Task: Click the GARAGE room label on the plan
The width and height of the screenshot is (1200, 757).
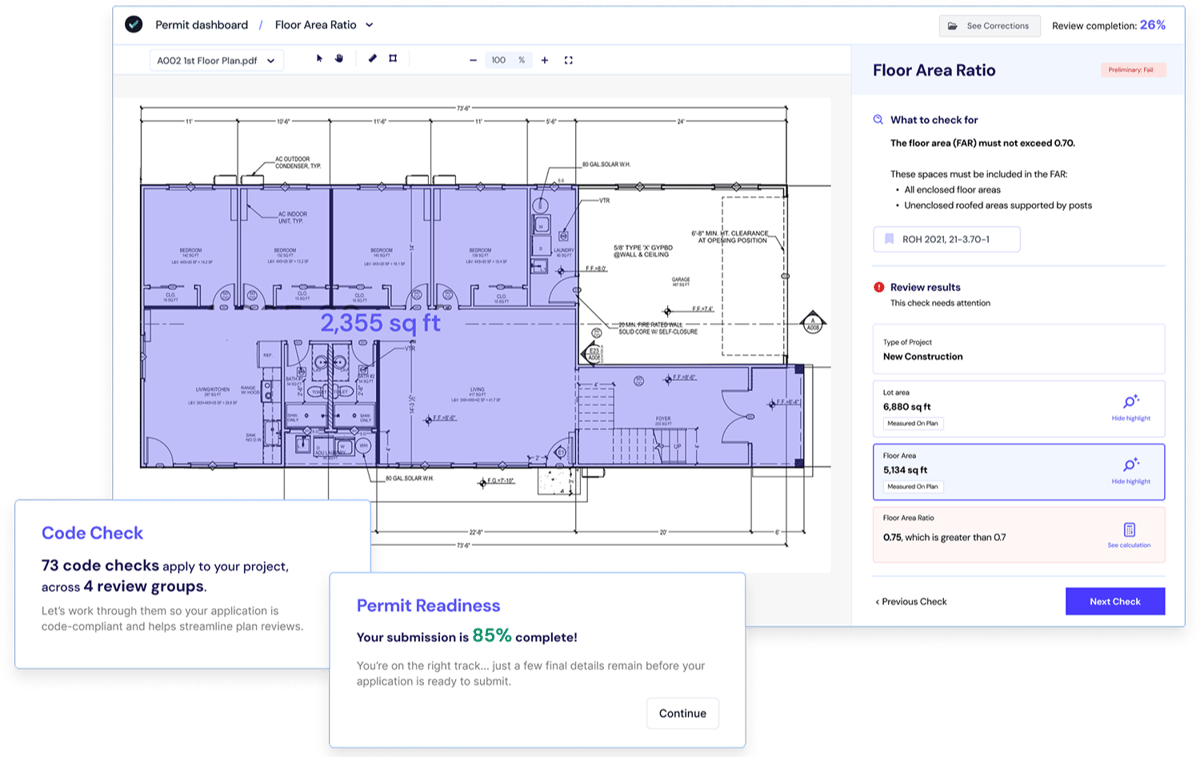Action: pos(681,280)
